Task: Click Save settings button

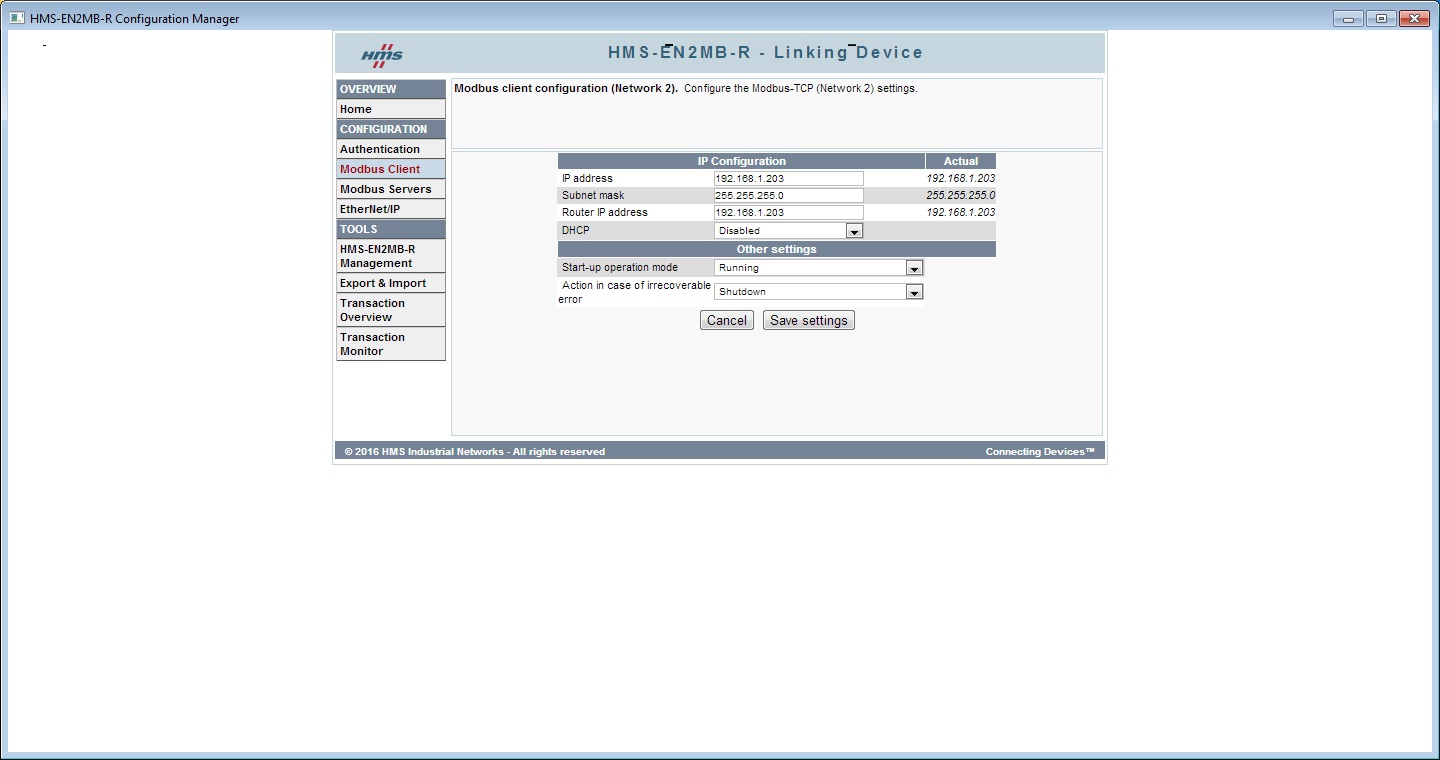Action: (x=808, y=321)
